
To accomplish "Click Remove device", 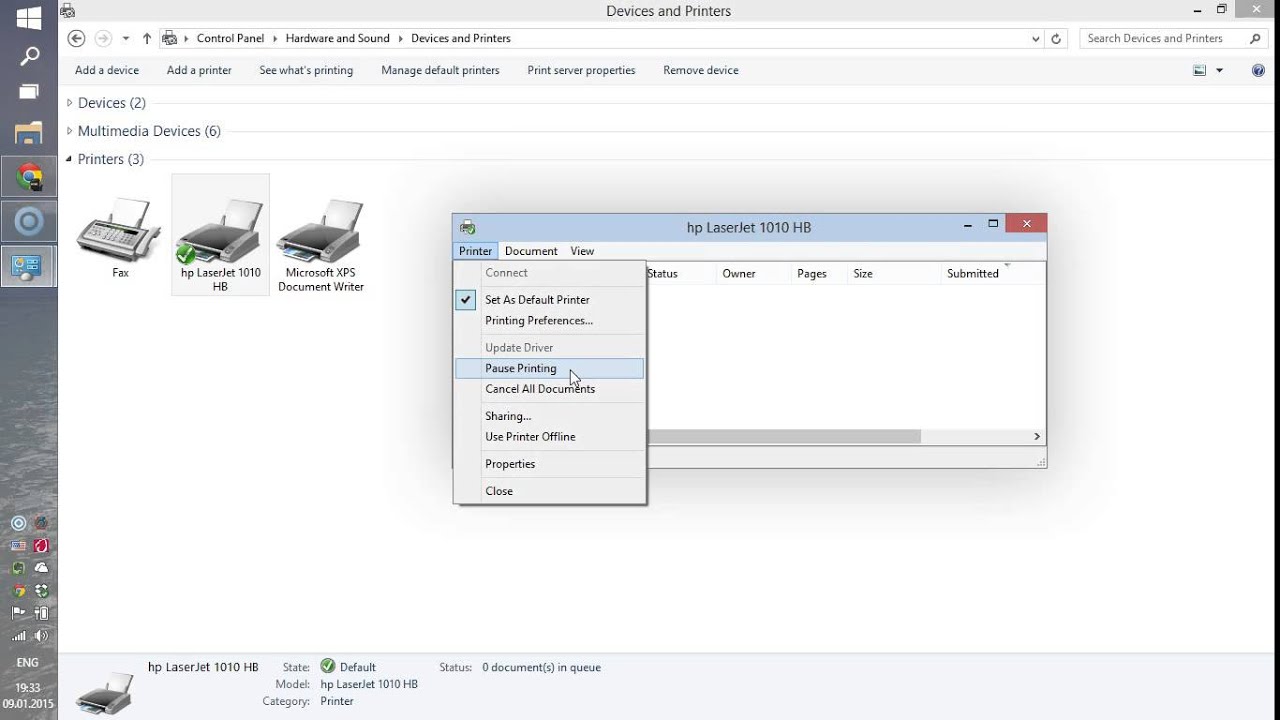I will coord(701,70).
